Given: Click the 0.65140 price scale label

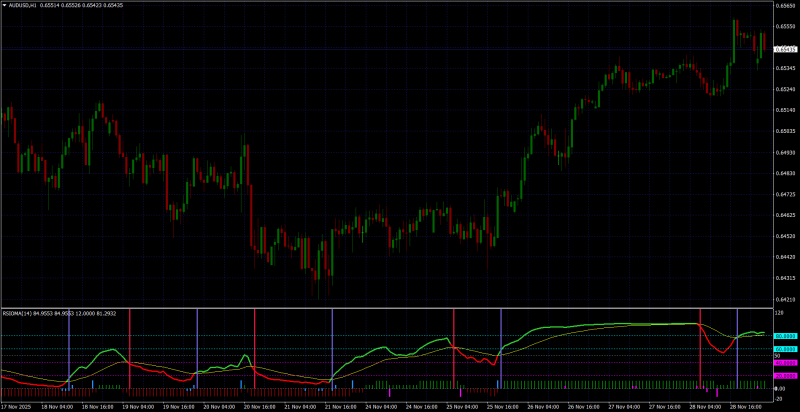Looking at the screenshot, I should pos(784,110).
